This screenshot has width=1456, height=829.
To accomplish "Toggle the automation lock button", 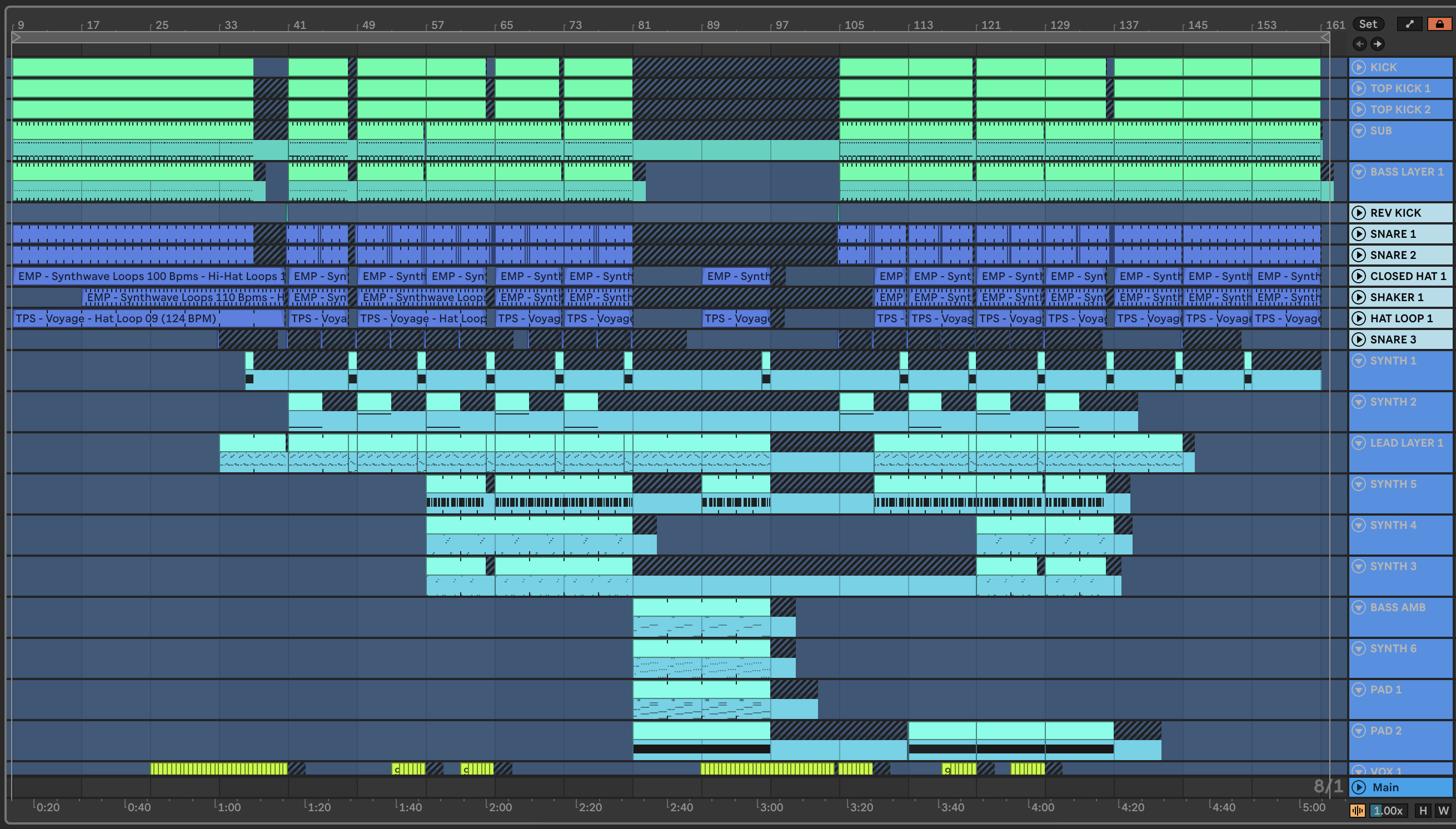I will pyautogui.click(x=1439, y=24).
